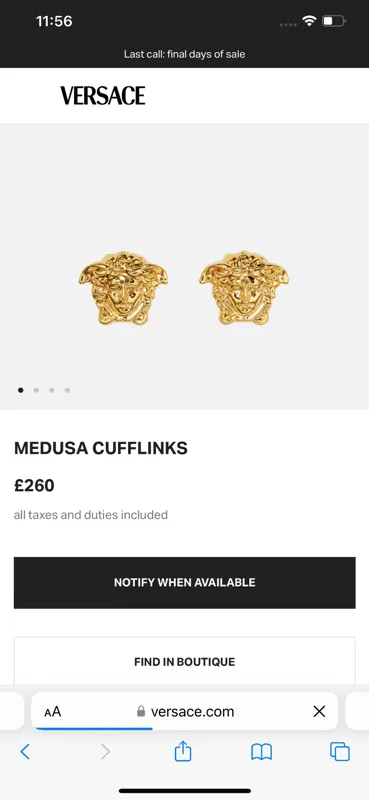The height and width of the screenshot is (800, 369).
Task: Tap the left gold Medusa cufflink image
Action: (124, 288)
